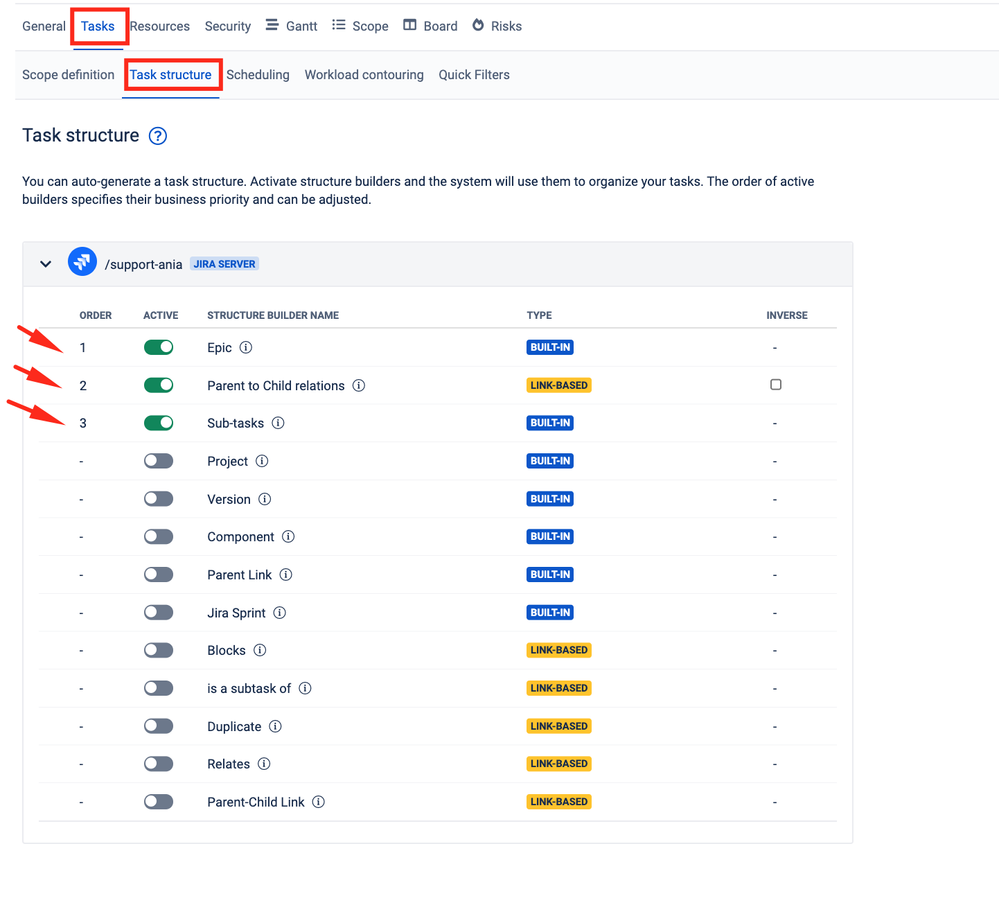Enable the Relates toggle

(159, 763)
